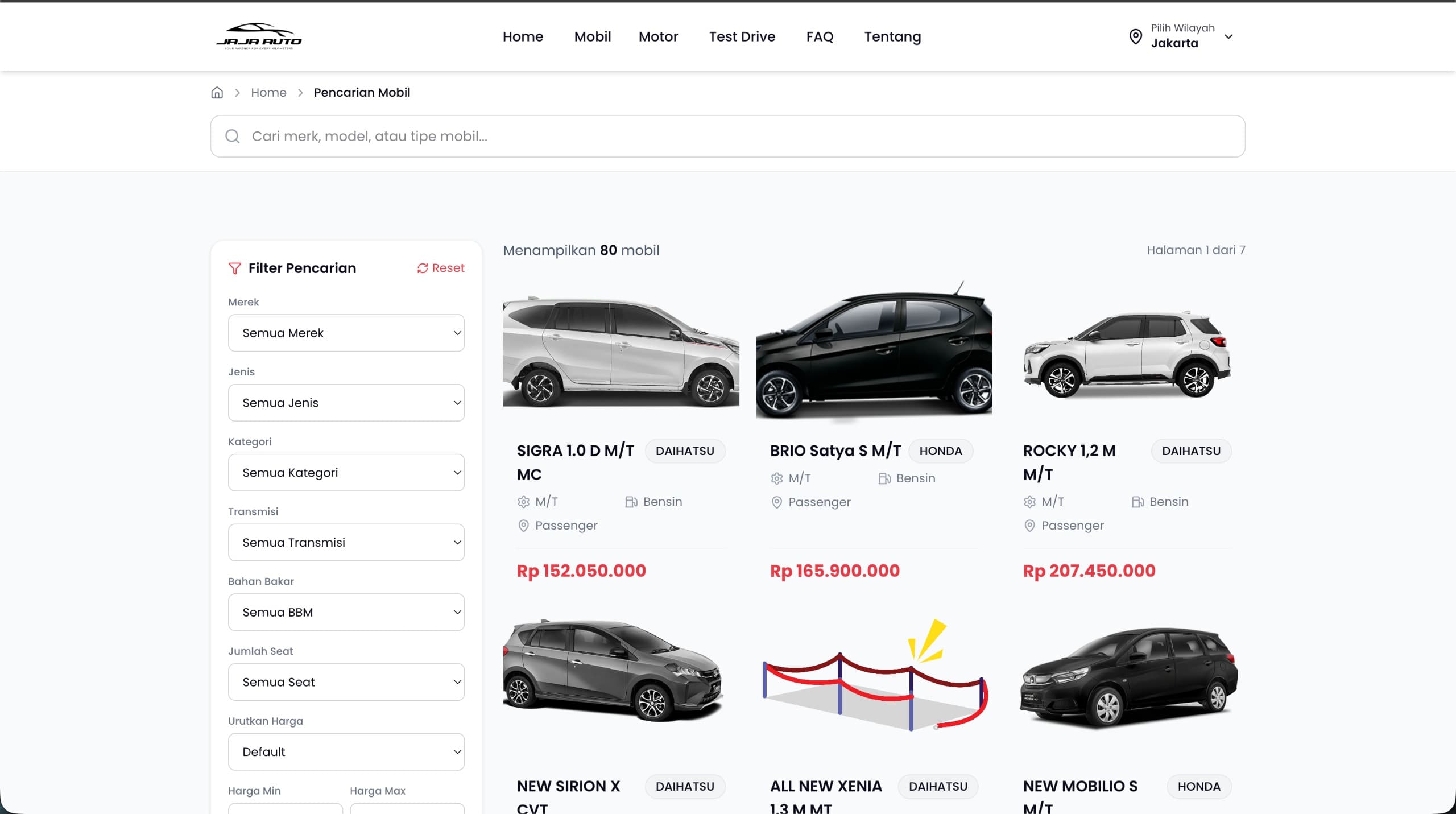Click the home icon in the breadcrumb

(x=217, y=93)
